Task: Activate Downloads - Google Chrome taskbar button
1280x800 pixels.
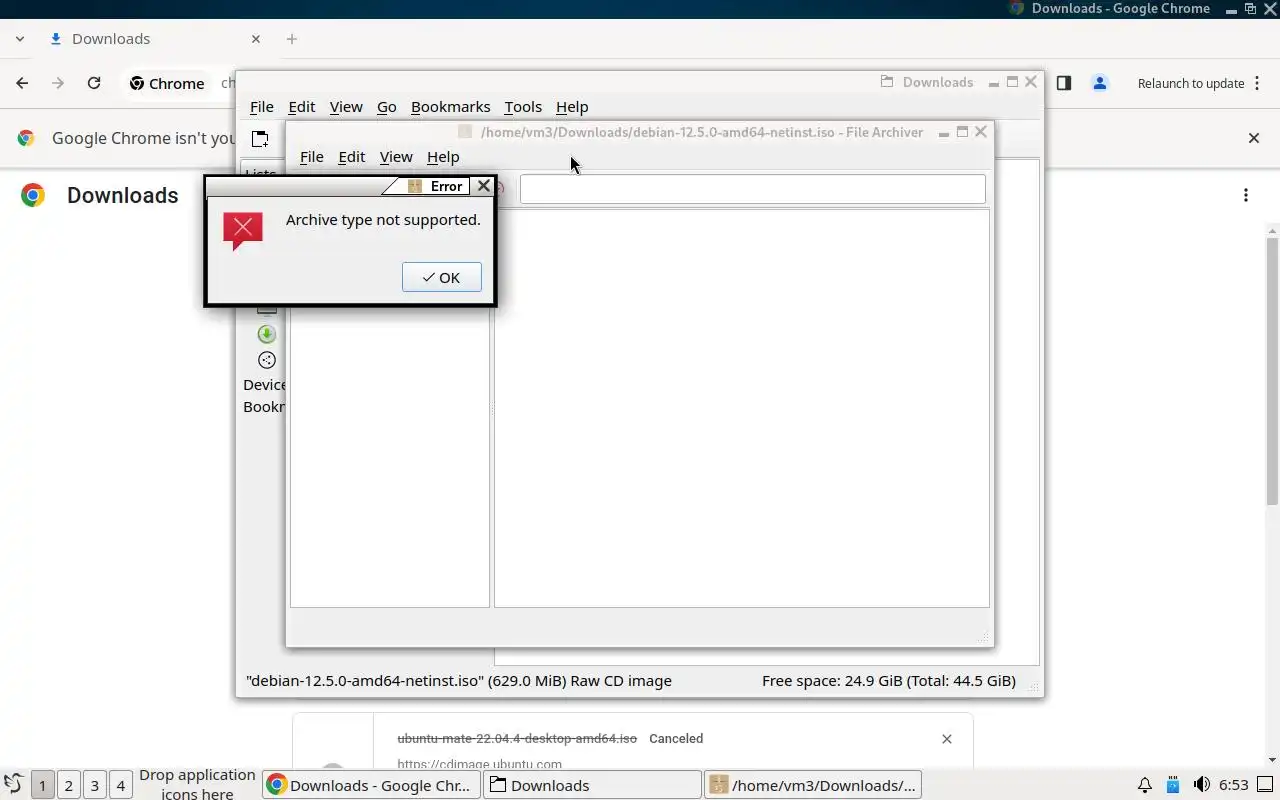Action: coord(371,785)
